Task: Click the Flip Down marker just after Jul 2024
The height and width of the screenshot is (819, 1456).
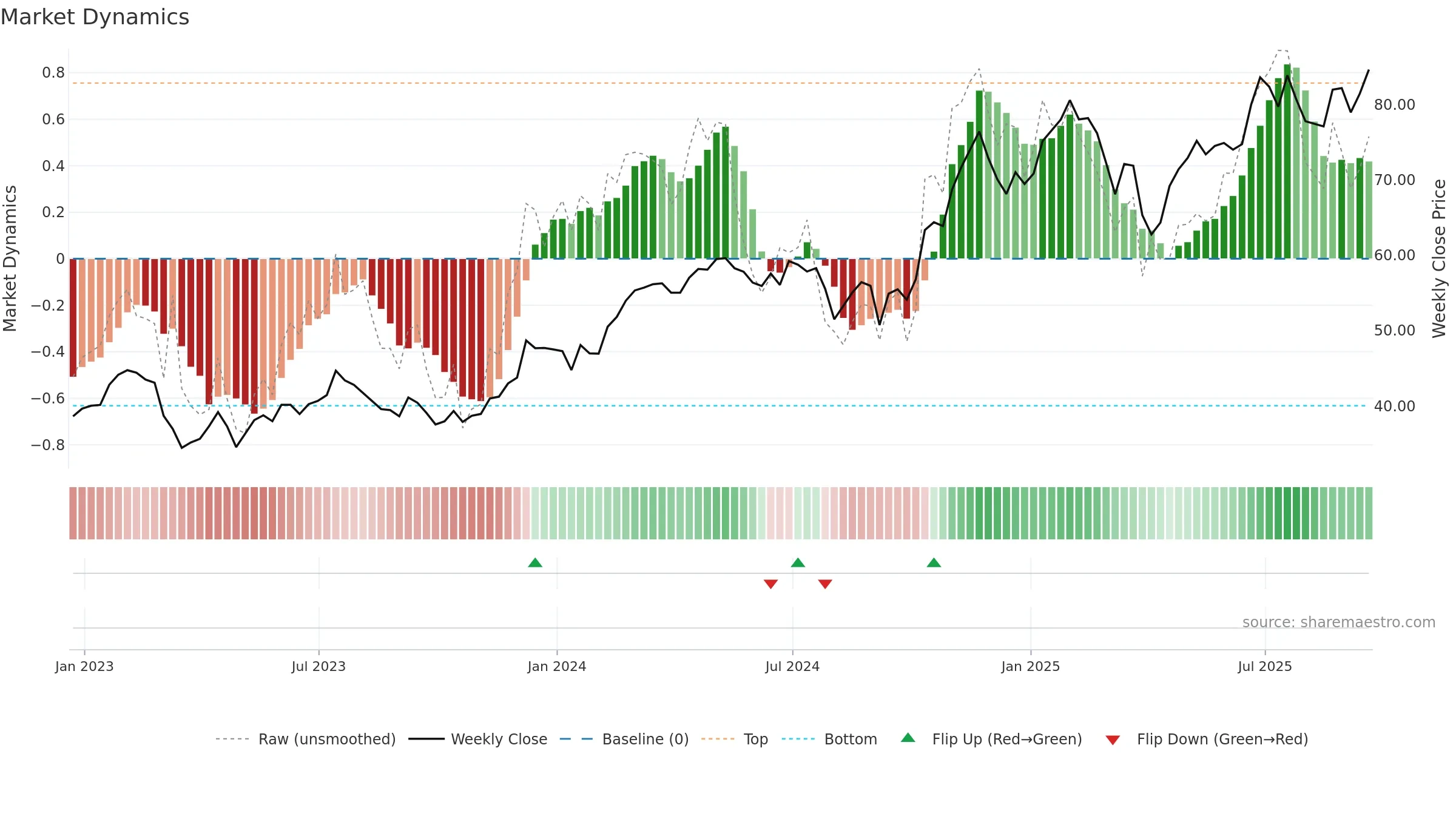Action: [x=825, y=584]
